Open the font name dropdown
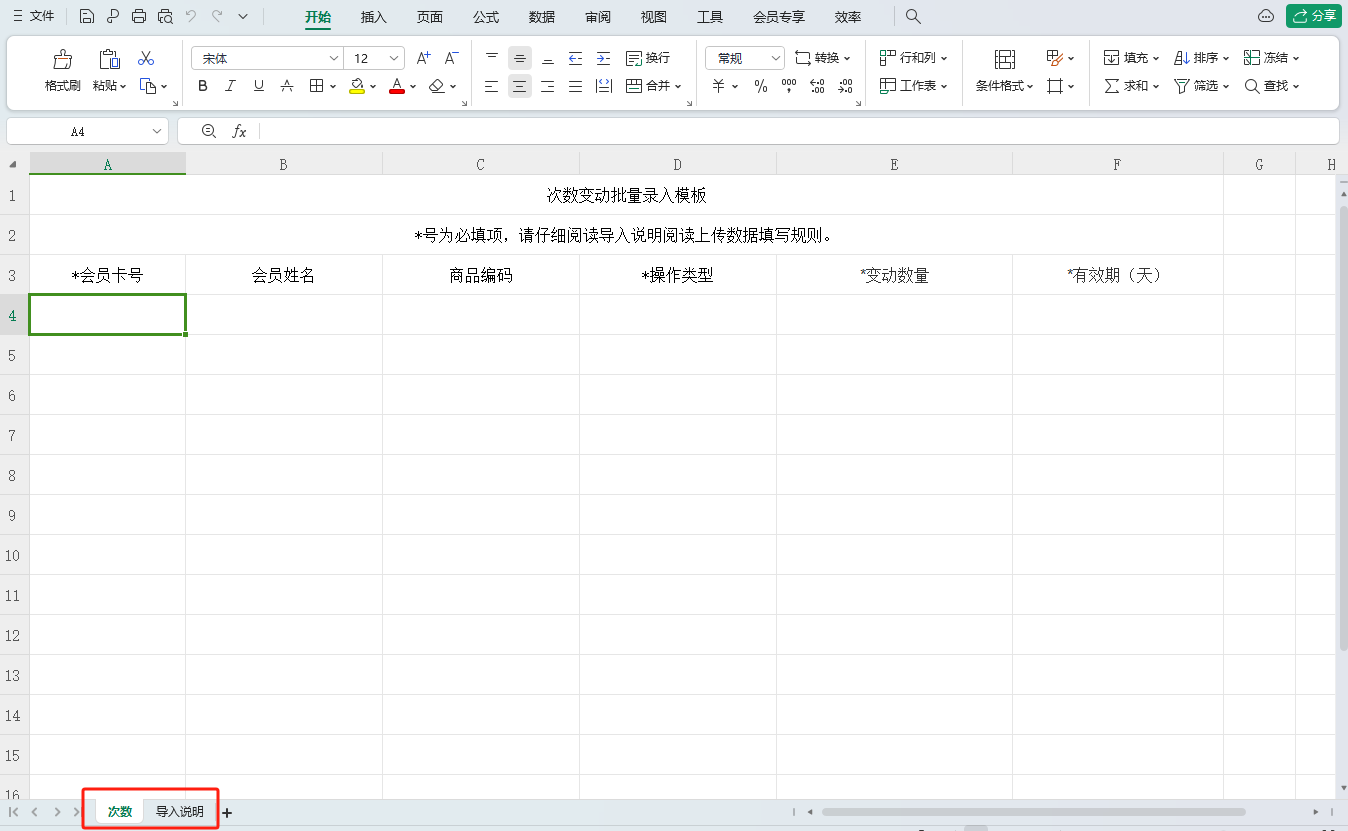 pyautogui.click(x=334, y=57)
